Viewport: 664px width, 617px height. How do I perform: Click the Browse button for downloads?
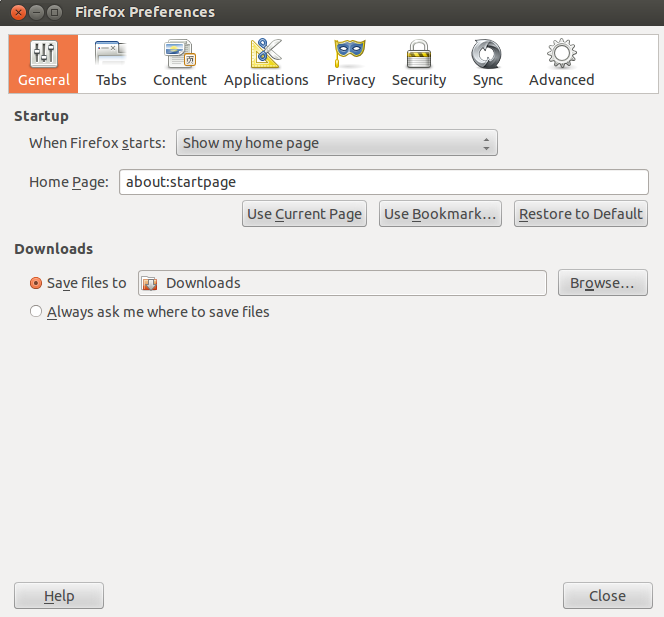[603, 282]
